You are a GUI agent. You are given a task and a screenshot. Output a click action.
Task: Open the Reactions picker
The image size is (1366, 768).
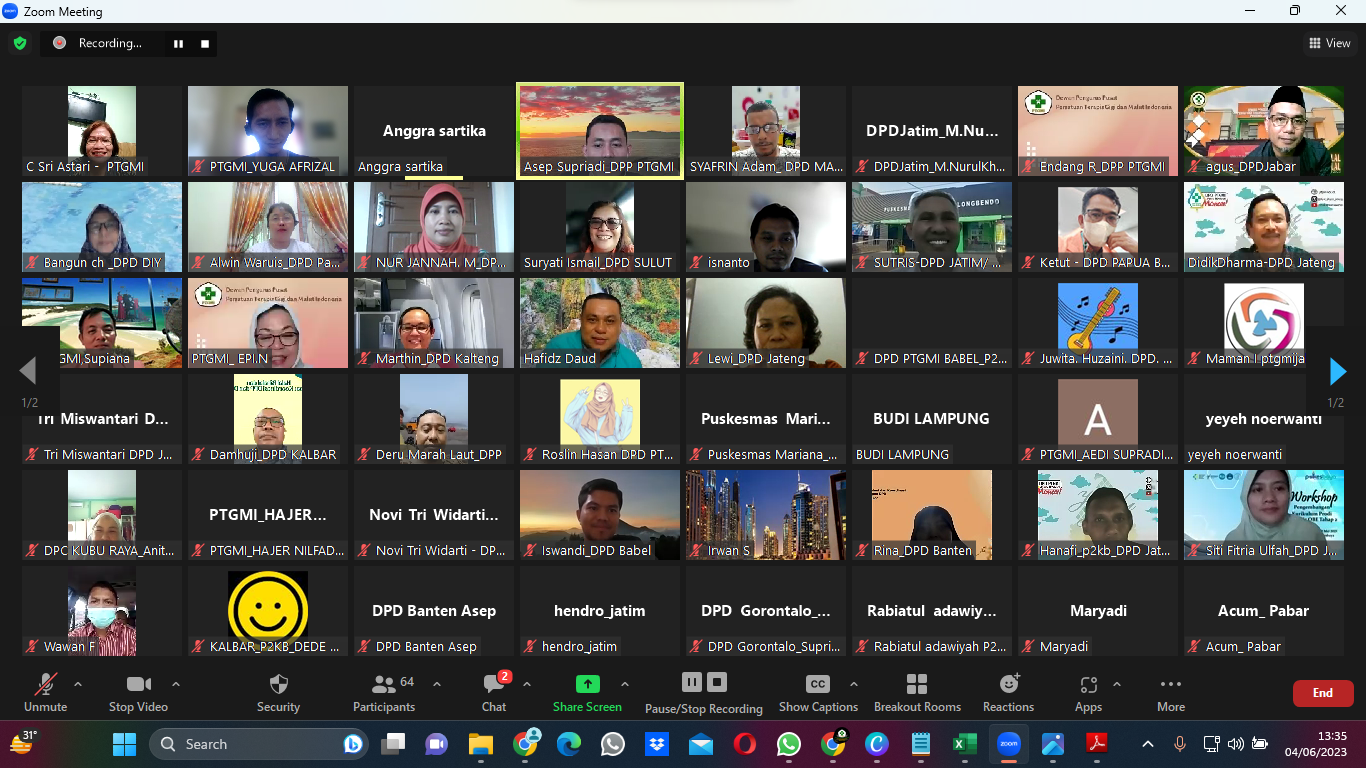pyautogui.click(x=1008, y=693)
